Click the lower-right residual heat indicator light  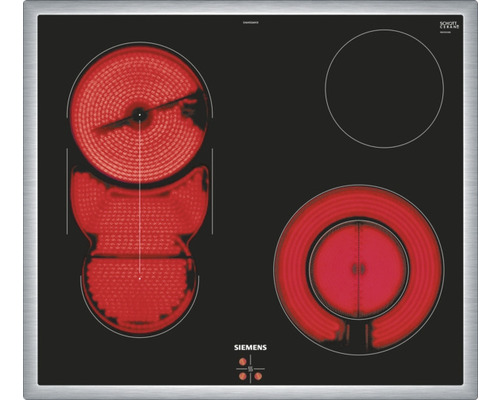click(258, 377)
